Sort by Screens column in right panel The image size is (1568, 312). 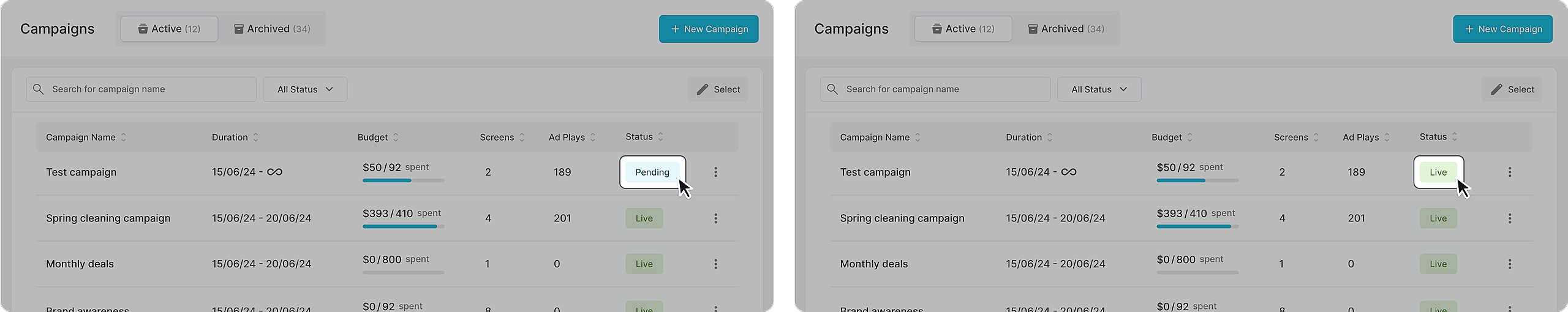(x=1316, y=138)
